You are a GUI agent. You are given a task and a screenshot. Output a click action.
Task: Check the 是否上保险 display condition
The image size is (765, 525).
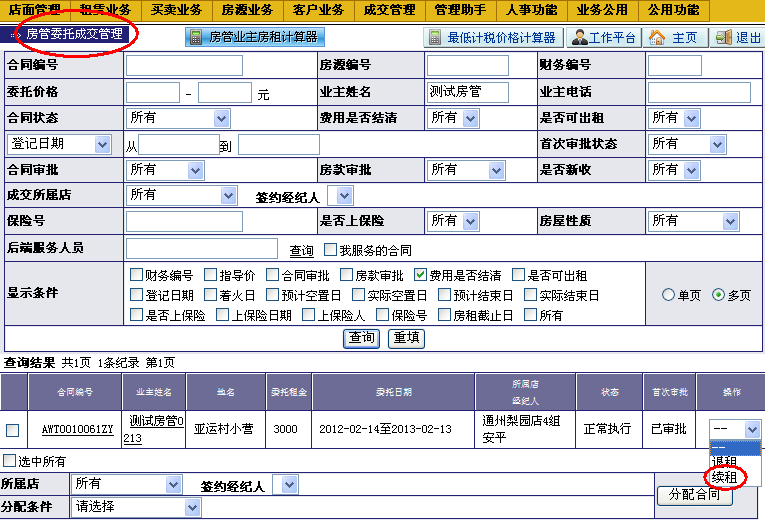click(x=136, y=315)
